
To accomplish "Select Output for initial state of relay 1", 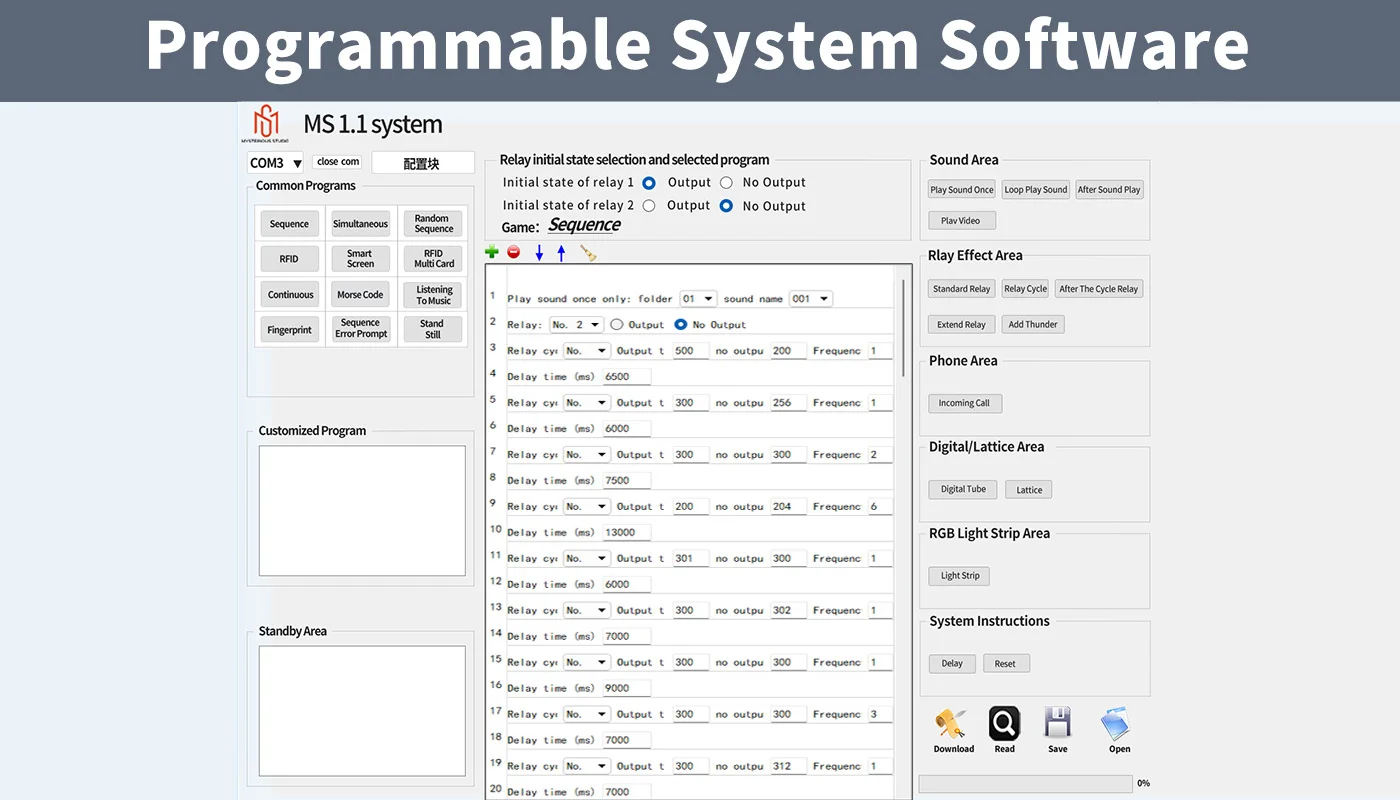I will (649, 183).
